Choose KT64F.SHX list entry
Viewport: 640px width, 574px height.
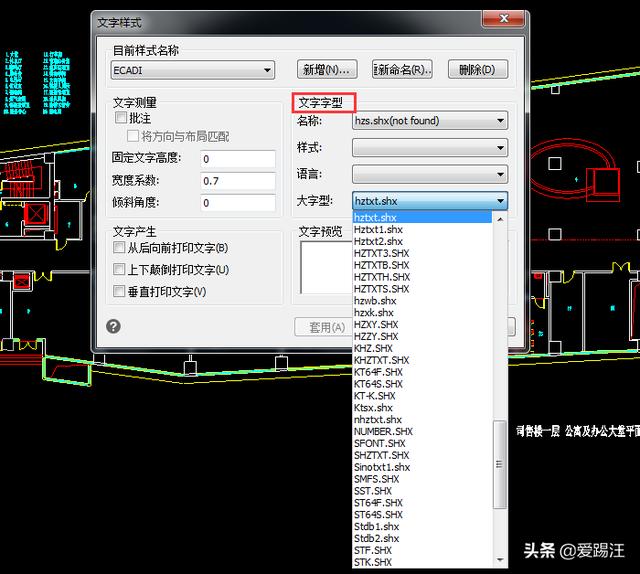tap(422, 372)
